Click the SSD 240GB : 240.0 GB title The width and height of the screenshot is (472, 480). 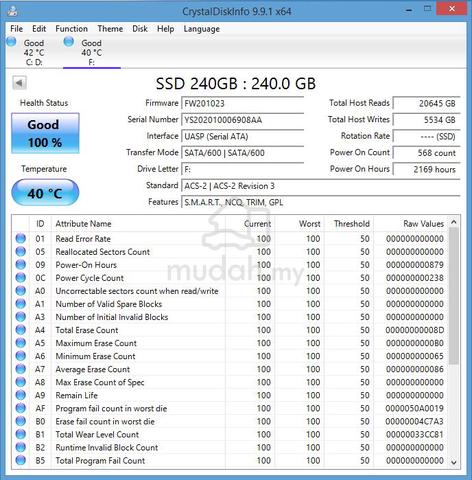tap(236, 83)
